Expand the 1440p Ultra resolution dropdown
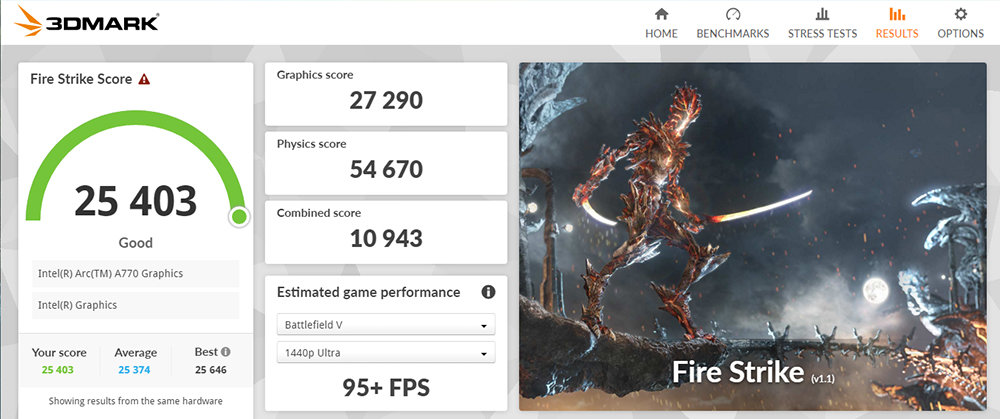This screenshot has width=1000, height=419. 386,352
